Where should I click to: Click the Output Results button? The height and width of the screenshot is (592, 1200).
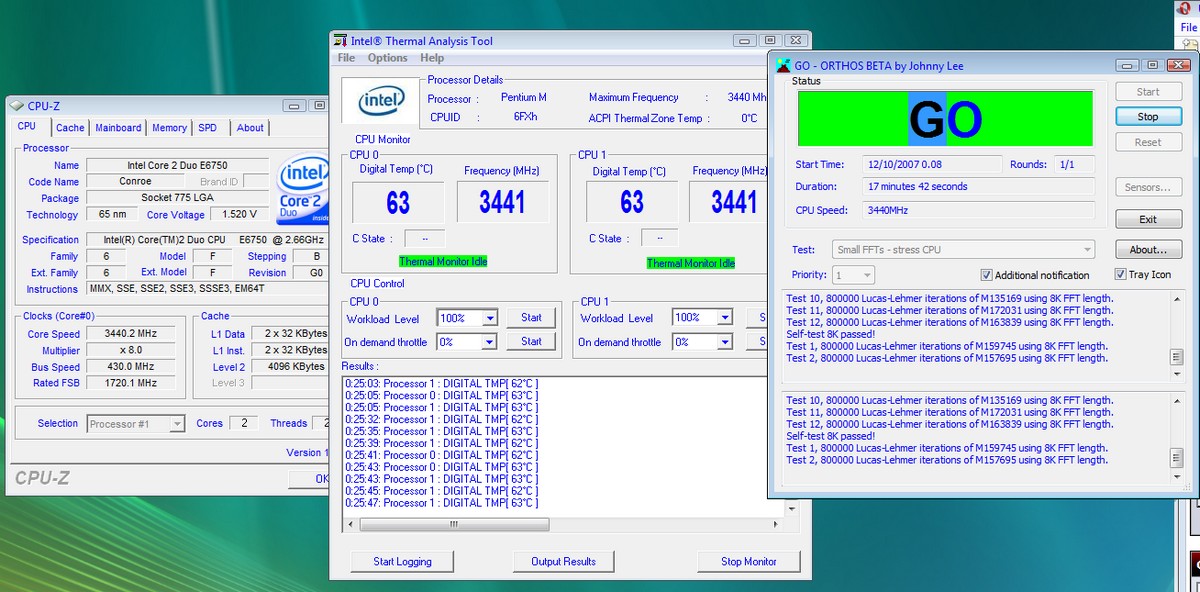click(563, 562)
